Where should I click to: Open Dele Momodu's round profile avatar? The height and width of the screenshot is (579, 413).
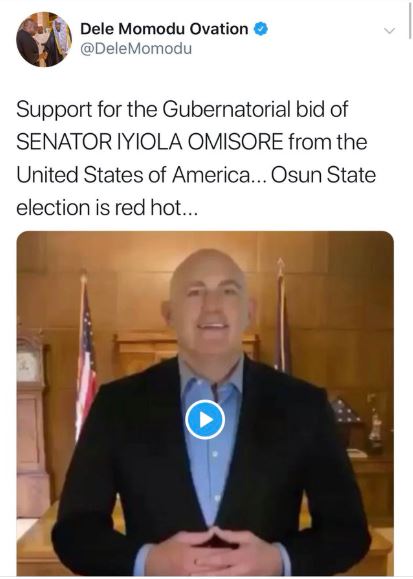point(44,39)
